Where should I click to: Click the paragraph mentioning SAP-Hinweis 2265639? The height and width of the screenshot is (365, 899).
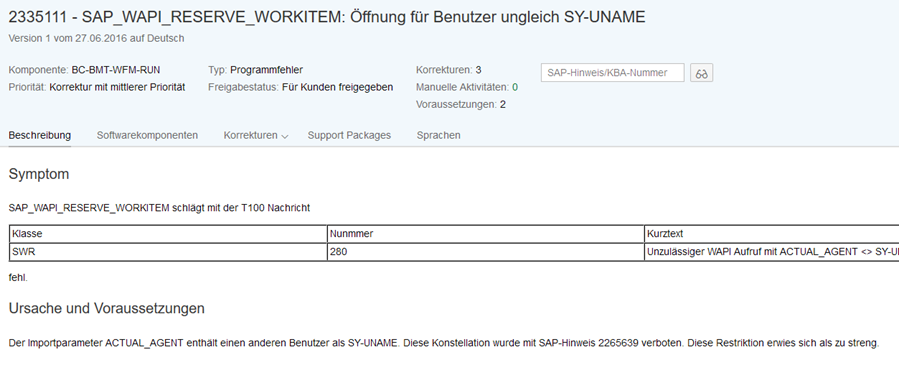[444, 343]
